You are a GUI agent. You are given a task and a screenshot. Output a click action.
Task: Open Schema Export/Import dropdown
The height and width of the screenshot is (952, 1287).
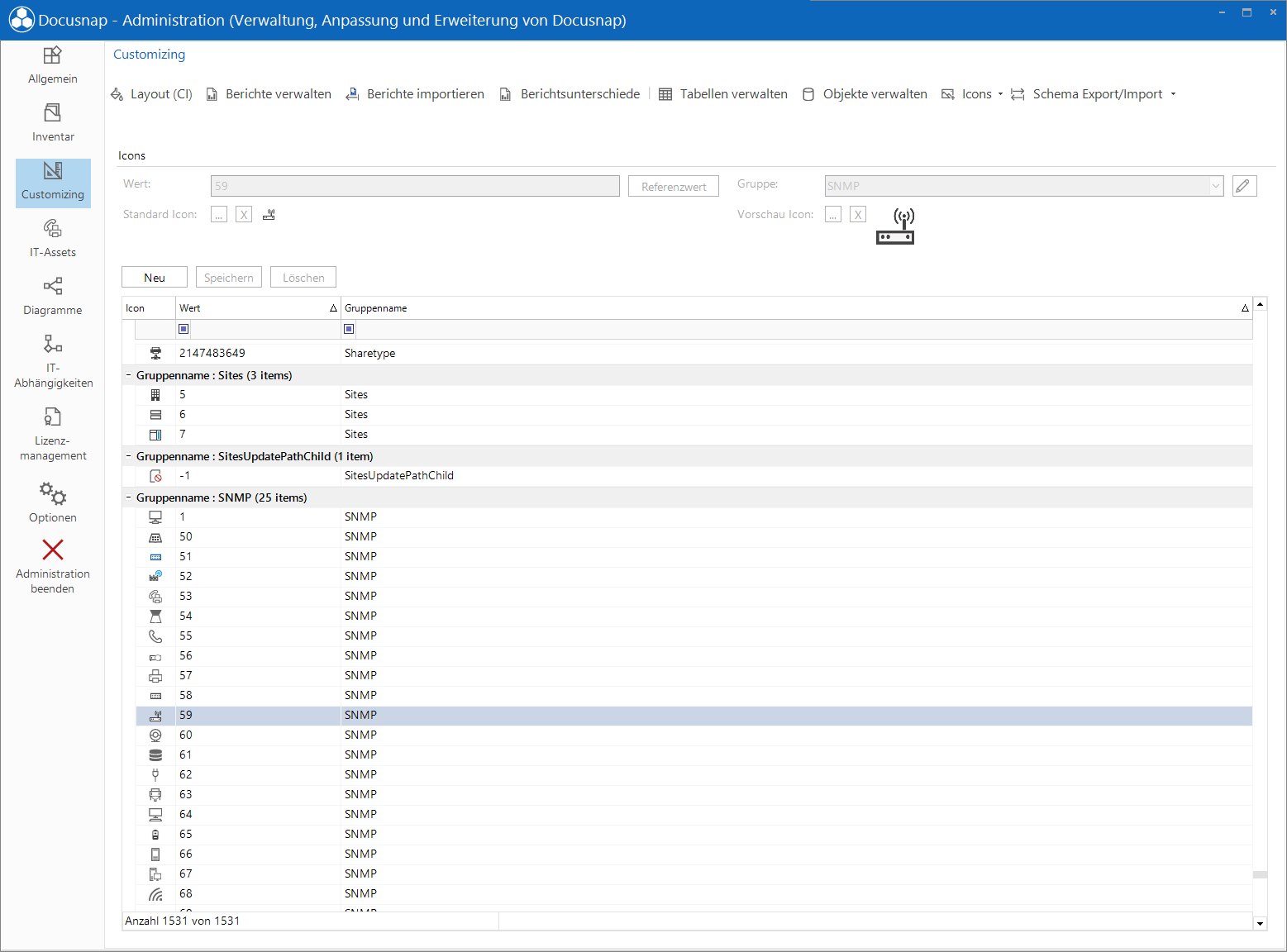click(x=1093, y=94)
